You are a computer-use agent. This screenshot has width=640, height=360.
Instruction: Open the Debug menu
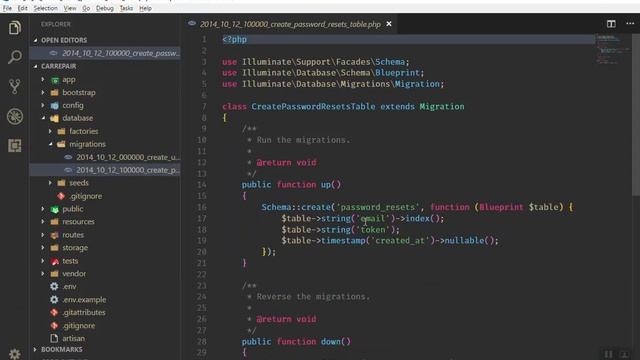104,8
